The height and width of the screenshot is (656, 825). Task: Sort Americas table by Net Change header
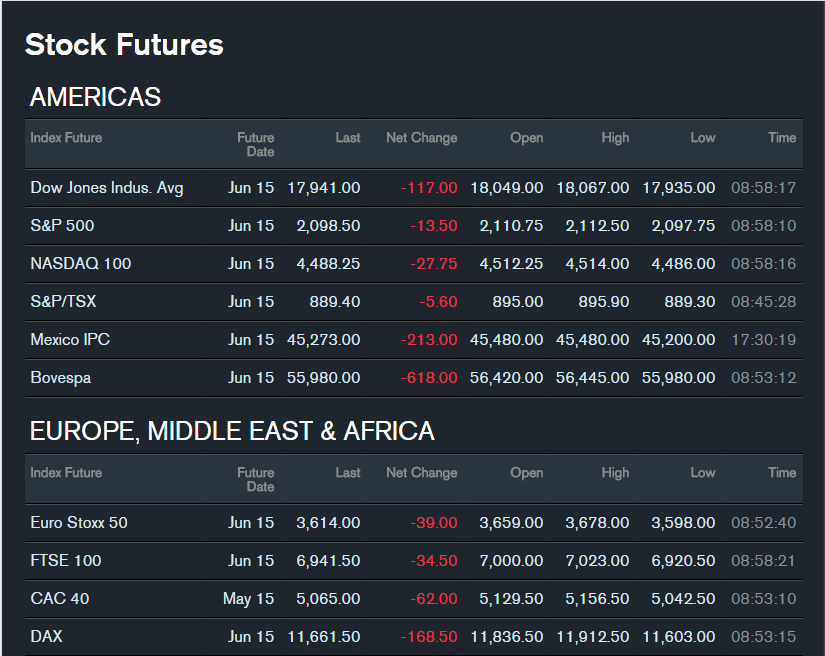pos(421,138)
